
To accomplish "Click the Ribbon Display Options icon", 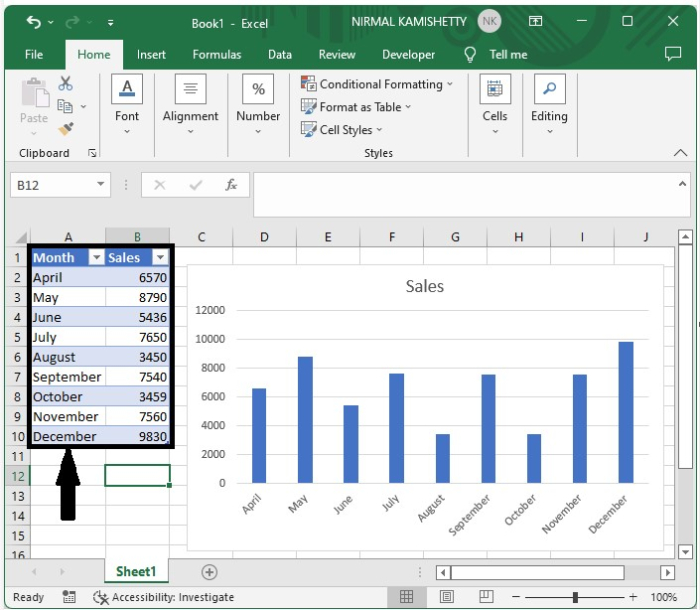I will (536, 21).
